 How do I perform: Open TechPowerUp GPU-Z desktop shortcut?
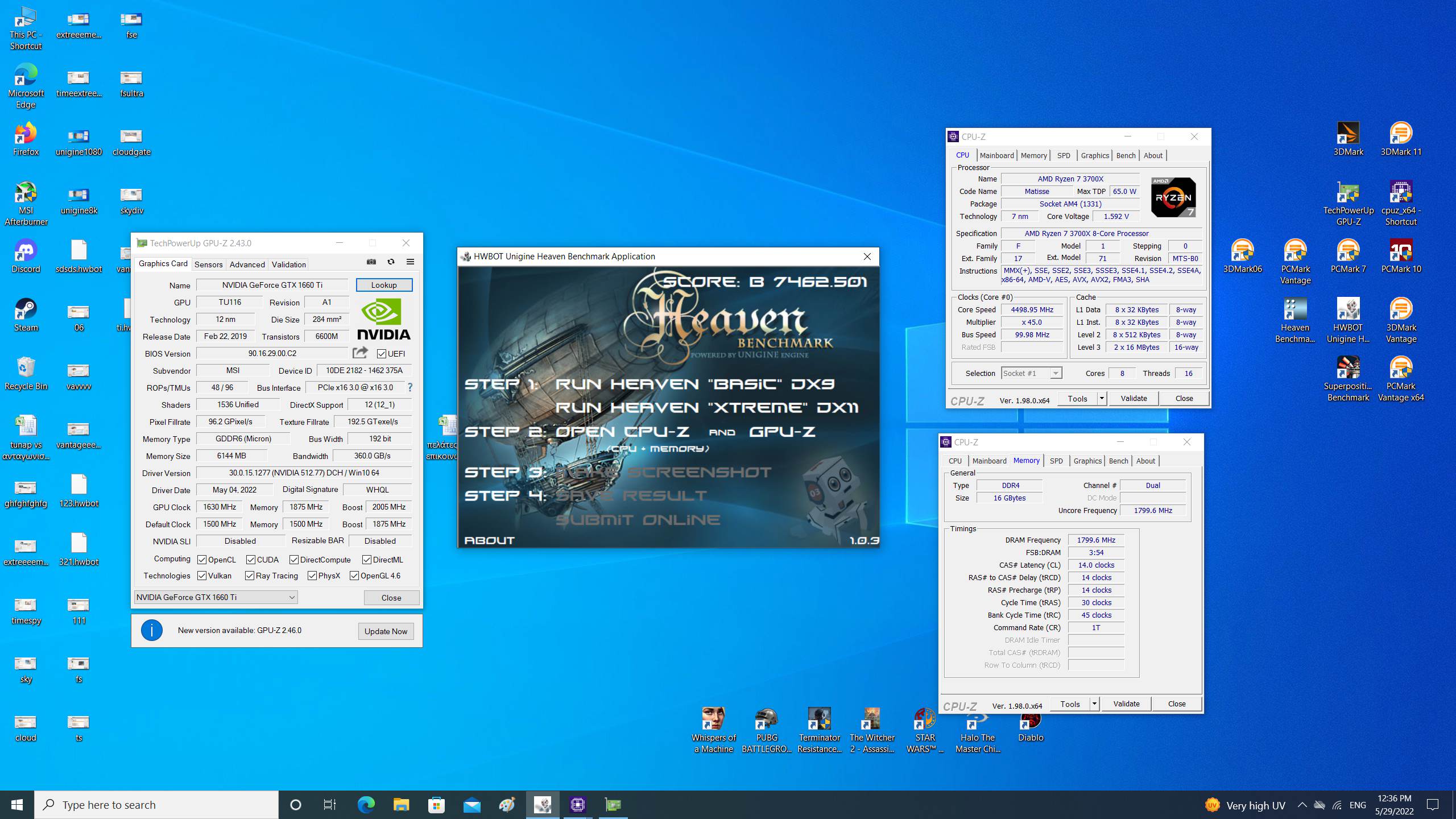click(1348, 204)
